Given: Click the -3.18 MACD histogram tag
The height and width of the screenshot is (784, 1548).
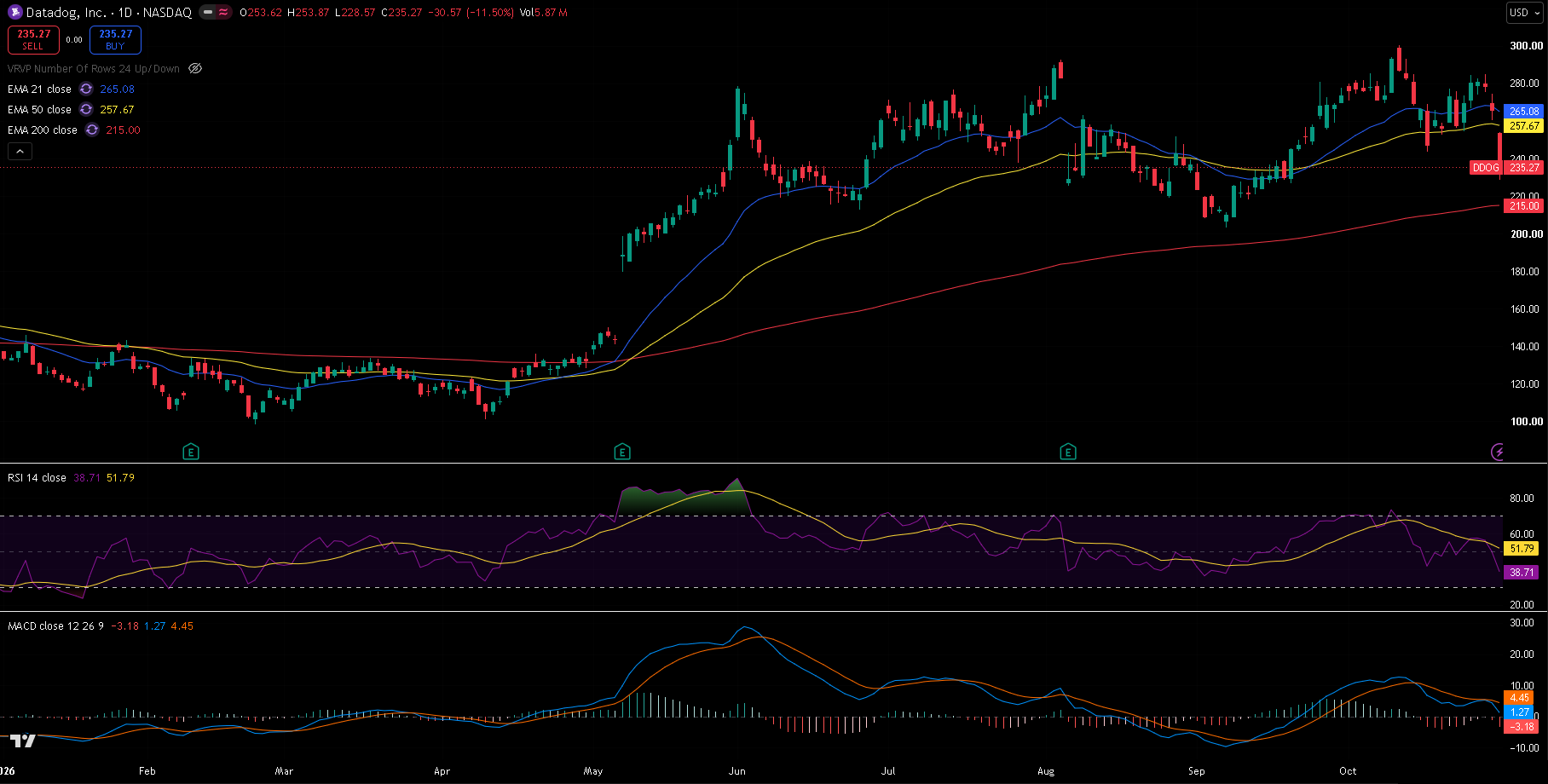Looking at the screenshot, I should point(1522,727).
